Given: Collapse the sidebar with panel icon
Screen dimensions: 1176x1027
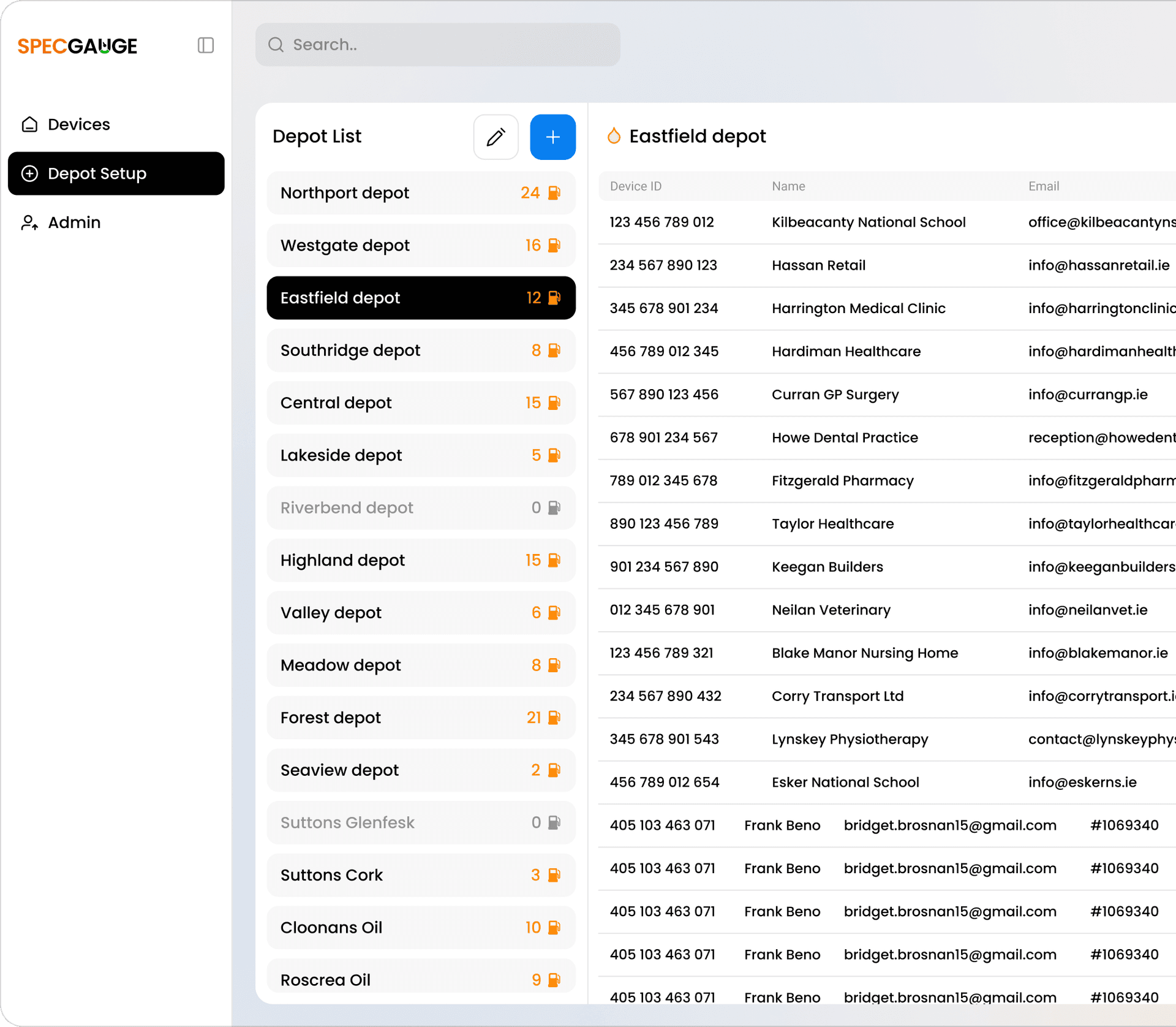Looking at the screenshot, I should point(206,45).
